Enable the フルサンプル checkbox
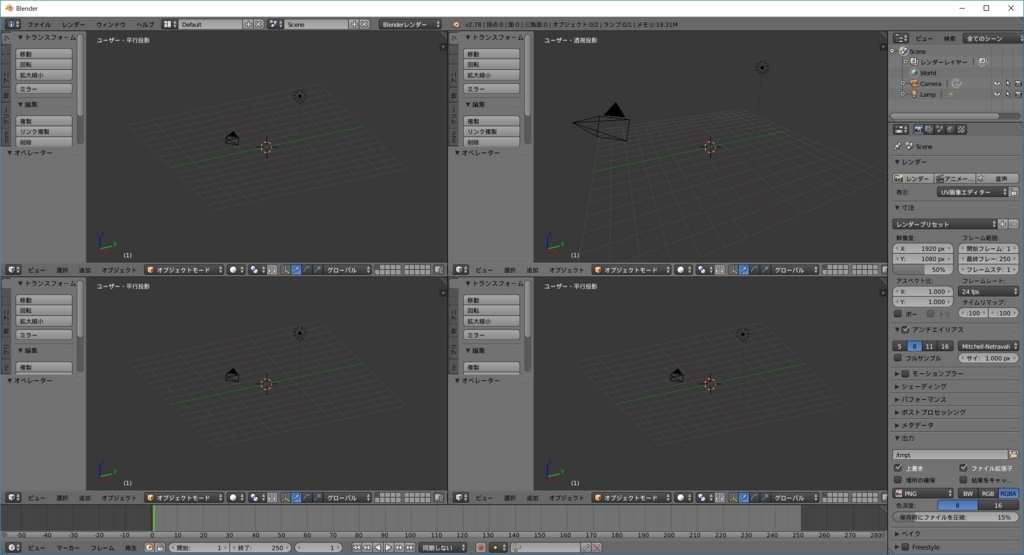Image resolution: width=1024 pixels, height=555 pixels. coord(898,358)
